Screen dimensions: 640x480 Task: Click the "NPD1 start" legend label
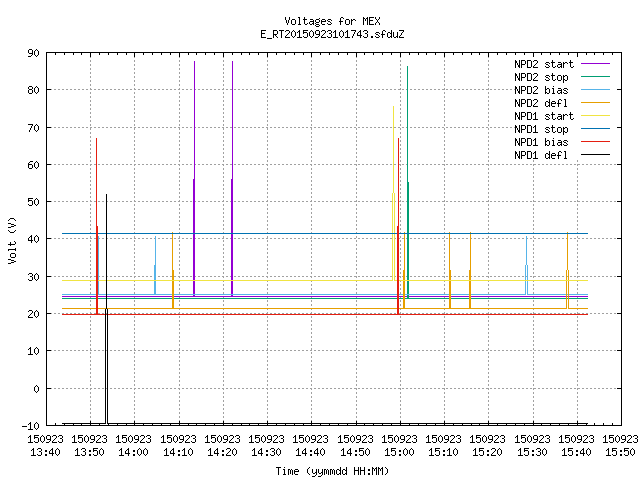(544, 116)
